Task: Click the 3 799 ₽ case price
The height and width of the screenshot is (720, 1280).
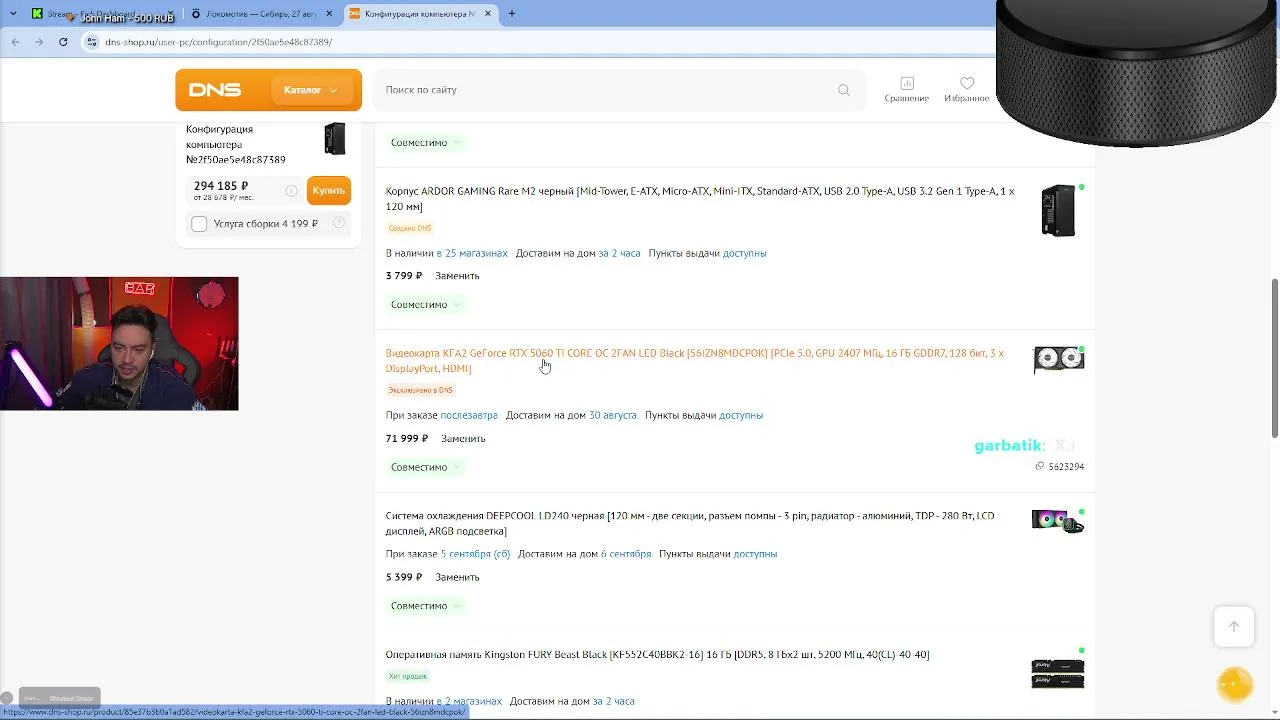Action: tap(404, 276)
